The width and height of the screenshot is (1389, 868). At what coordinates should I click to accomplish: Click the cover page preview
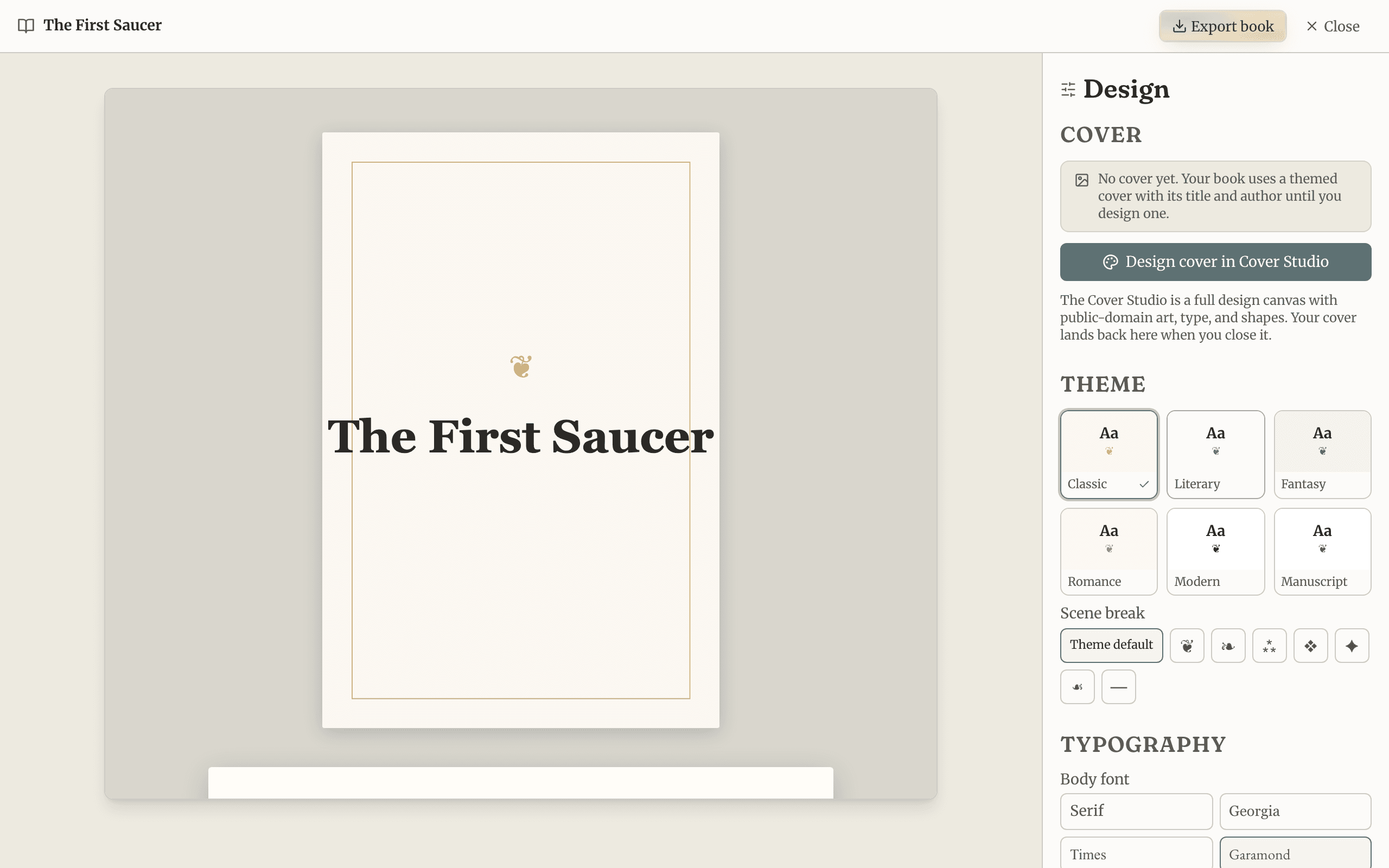point(520,430)
